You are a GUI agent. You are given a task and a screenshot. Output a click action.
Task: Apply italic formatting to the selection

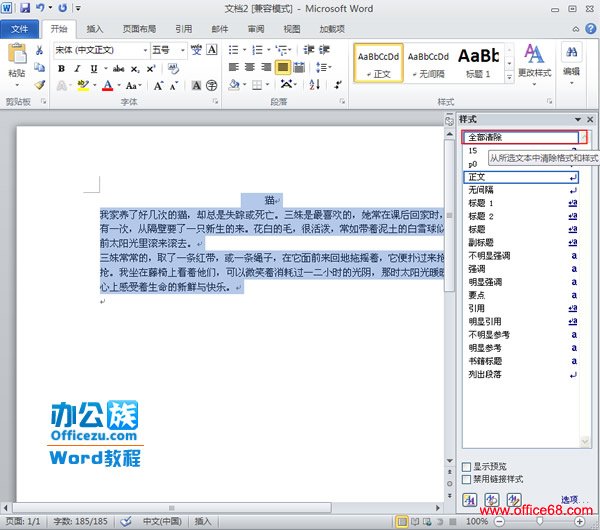pos(76,68)
